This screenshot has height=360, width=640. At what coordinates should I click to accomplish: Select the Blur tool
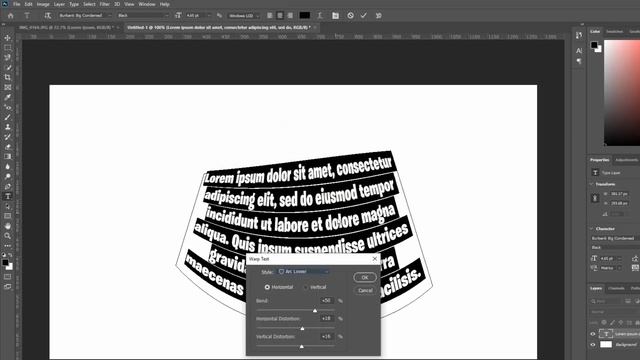click(x=8, y=167)
